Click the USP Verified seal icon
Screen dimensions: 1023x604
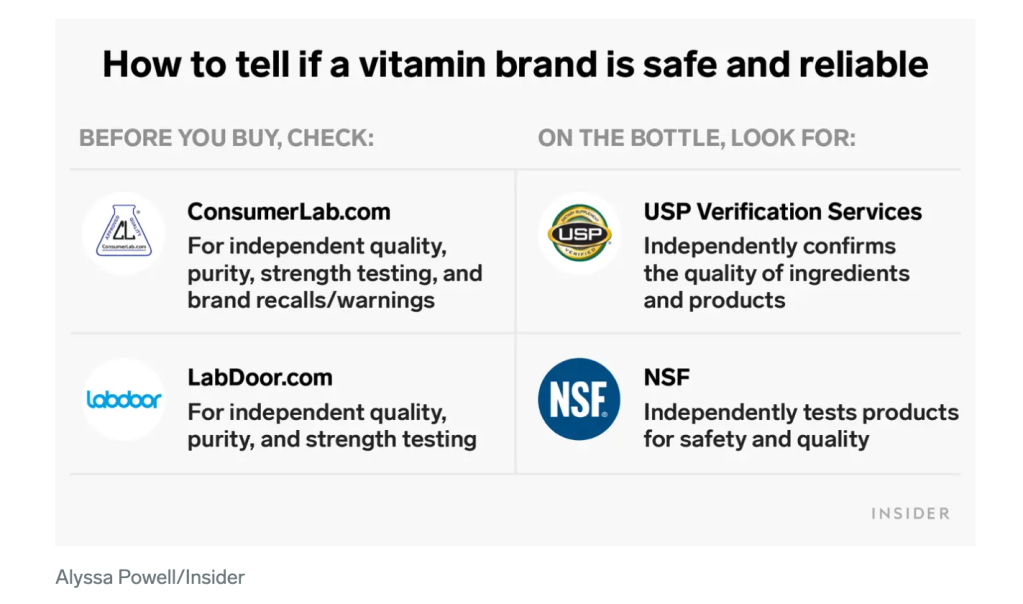tap(579, 233)
